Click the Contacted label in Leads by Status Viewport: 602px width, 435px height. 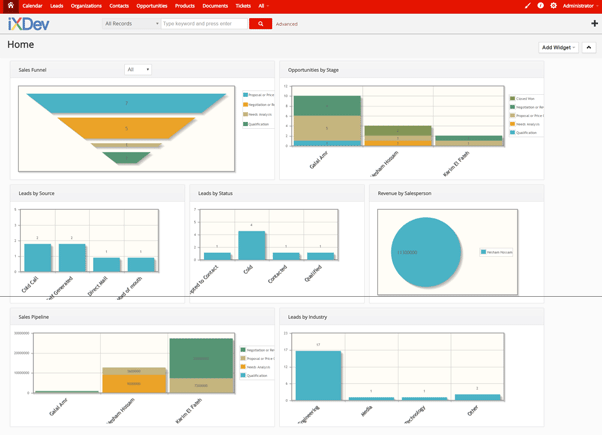click(277, 274)
